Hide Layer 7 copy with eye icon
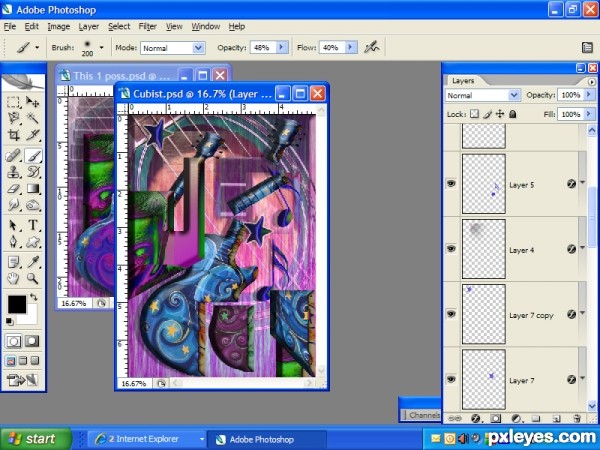Viewport: 600px width, 450px height. pos(452,314)
